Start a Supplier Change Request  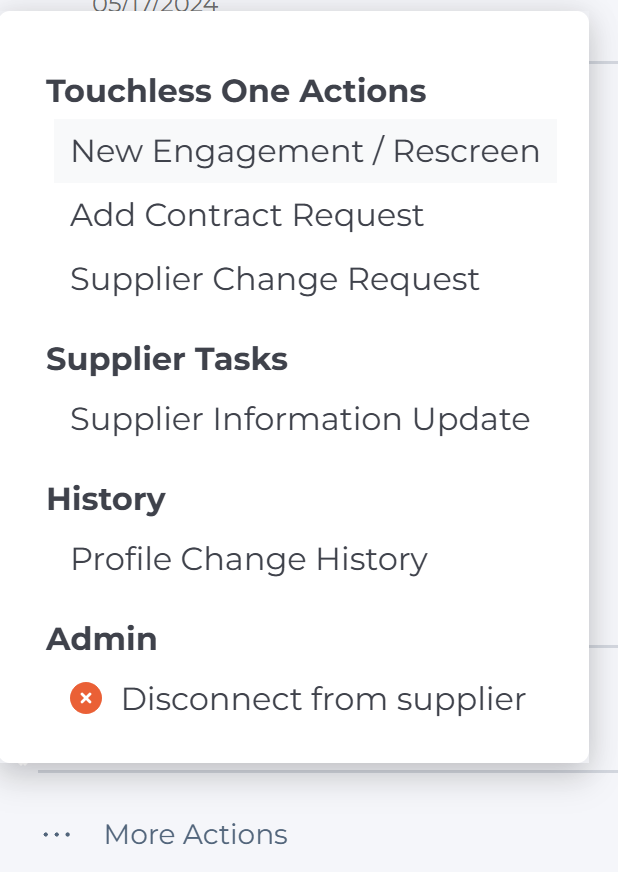click(x=274, y=279)
